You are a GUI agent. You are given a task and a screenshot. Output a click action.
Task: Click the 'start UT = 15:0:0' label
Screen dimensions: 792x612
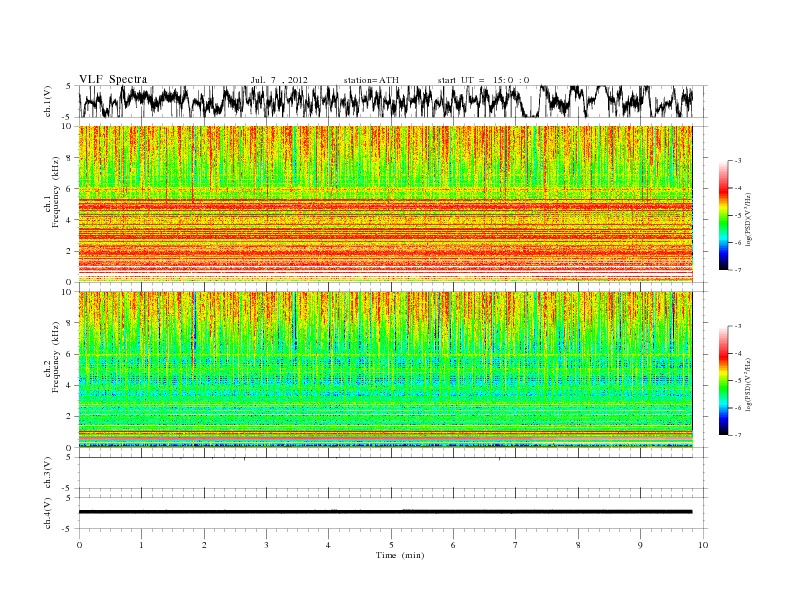click(x=483, y=80)
